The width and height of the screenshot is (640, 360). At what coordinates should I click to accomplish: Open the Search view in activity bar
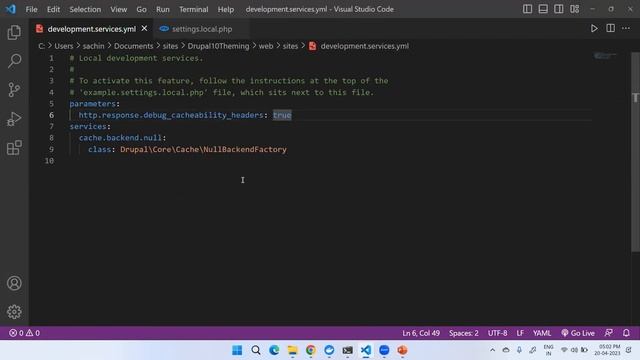click(x=14, y=61)
